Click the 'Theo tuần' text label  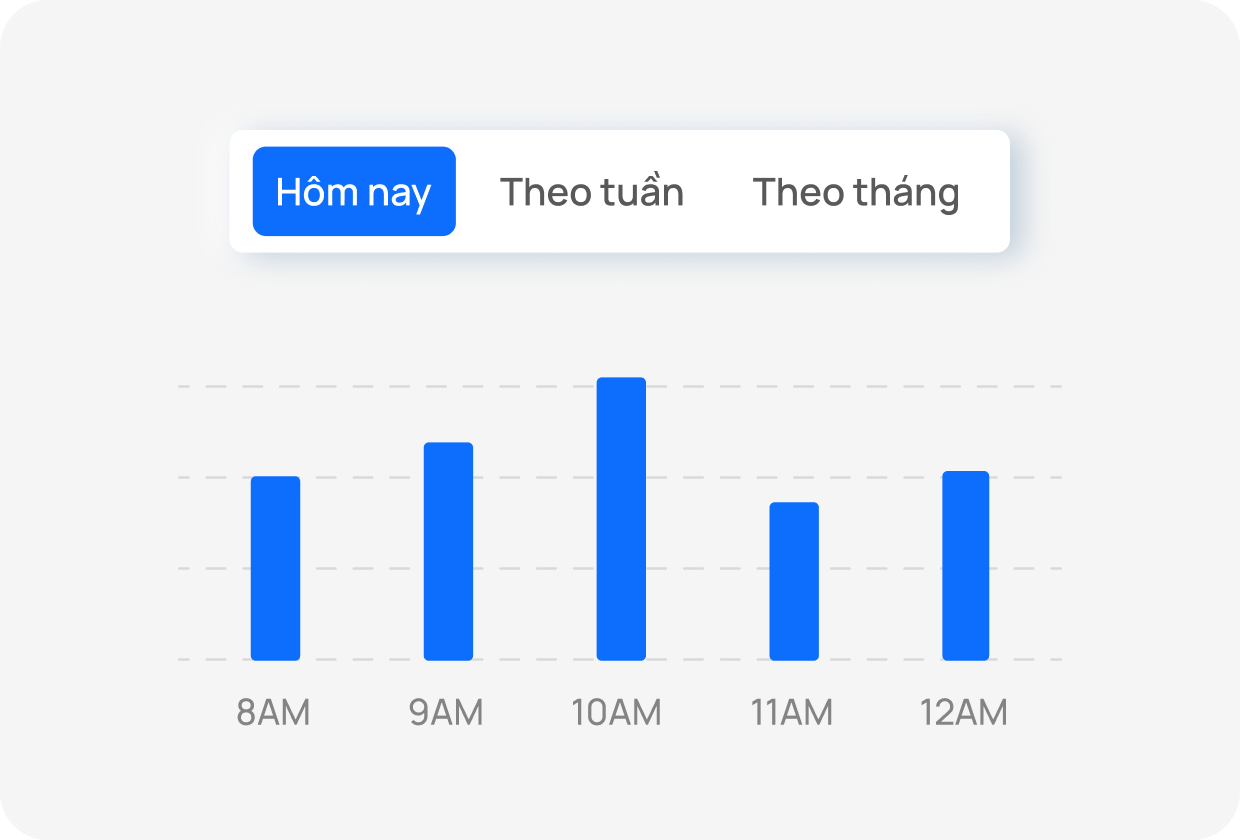tap(592, 191)
